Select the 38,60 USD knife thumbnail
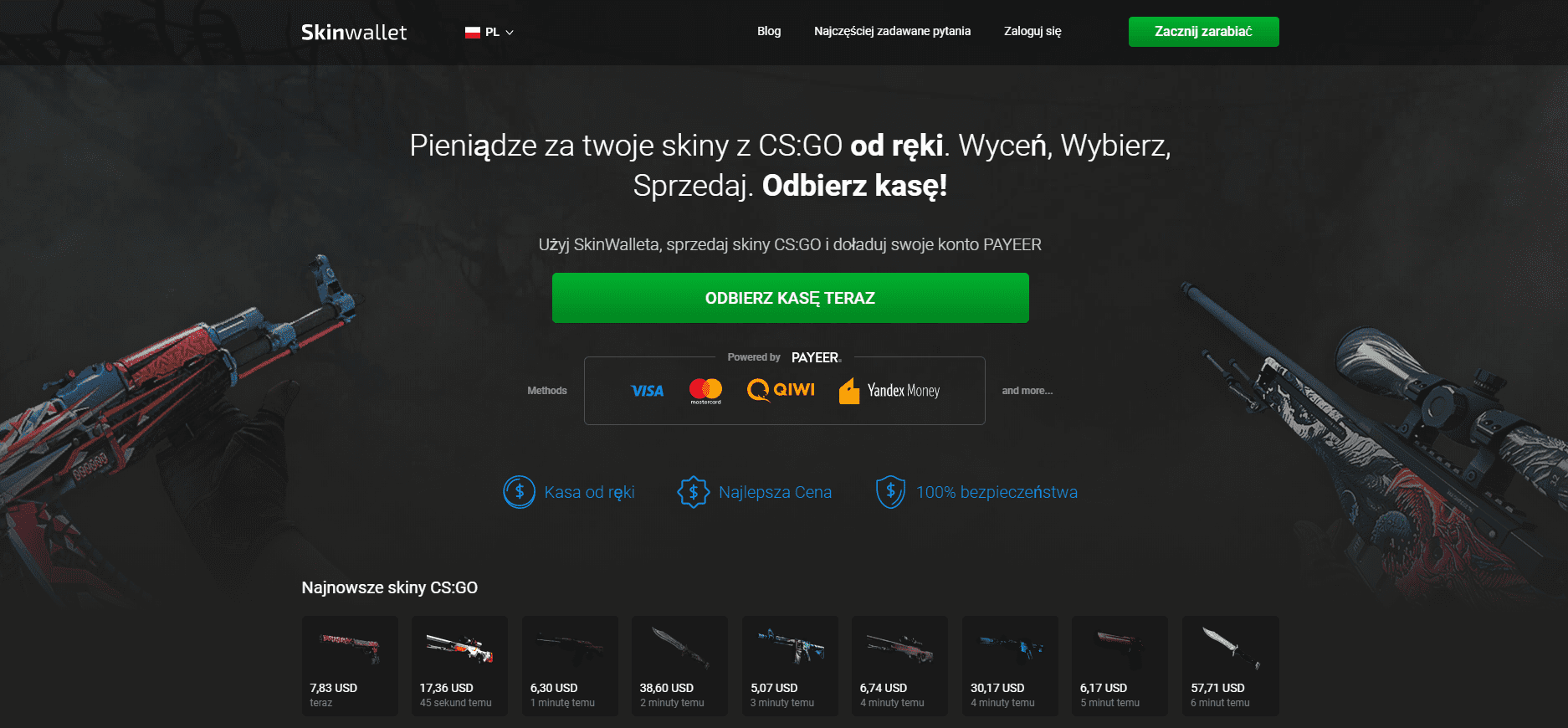 pos(679,666)
